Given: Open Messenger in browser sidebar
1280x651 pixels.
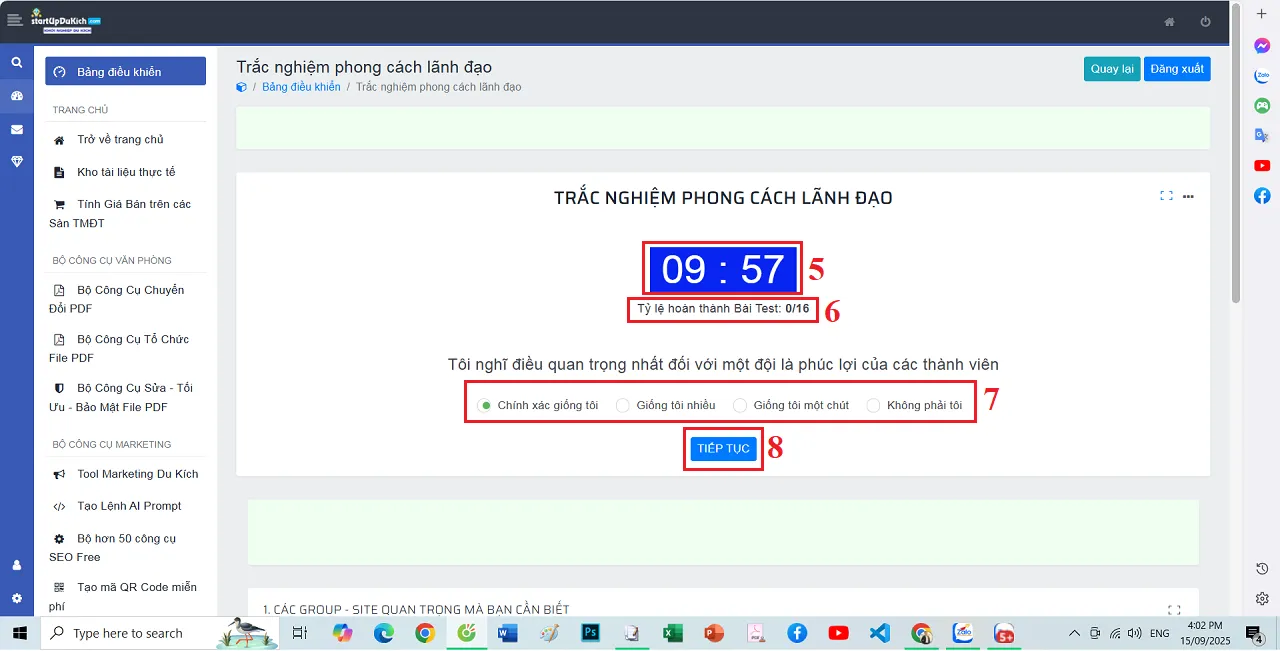Looking at the screenshot, I should click(x=1262, y=46).
